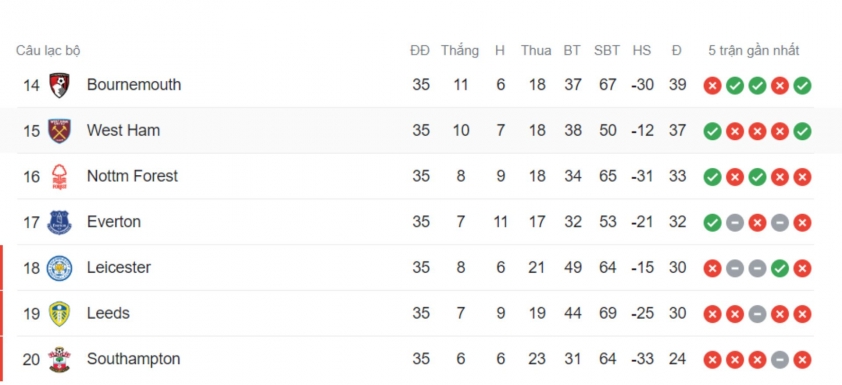This screenshot has width=842, height=385.
Task: Select the Câu lạc bộ column header
Action: pos(48,50)
